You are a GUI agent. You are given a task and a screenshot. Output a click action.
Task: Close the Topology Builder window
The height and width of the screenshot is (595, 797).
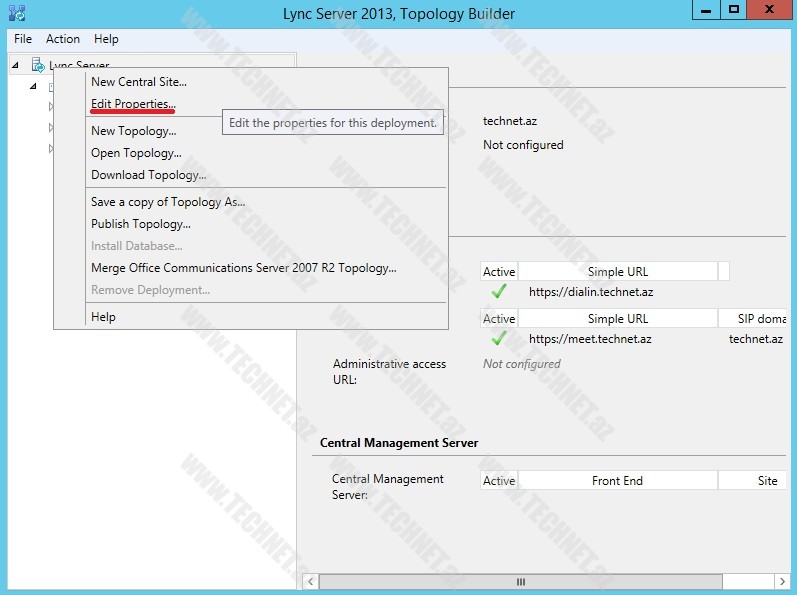[x=769, y=10]
